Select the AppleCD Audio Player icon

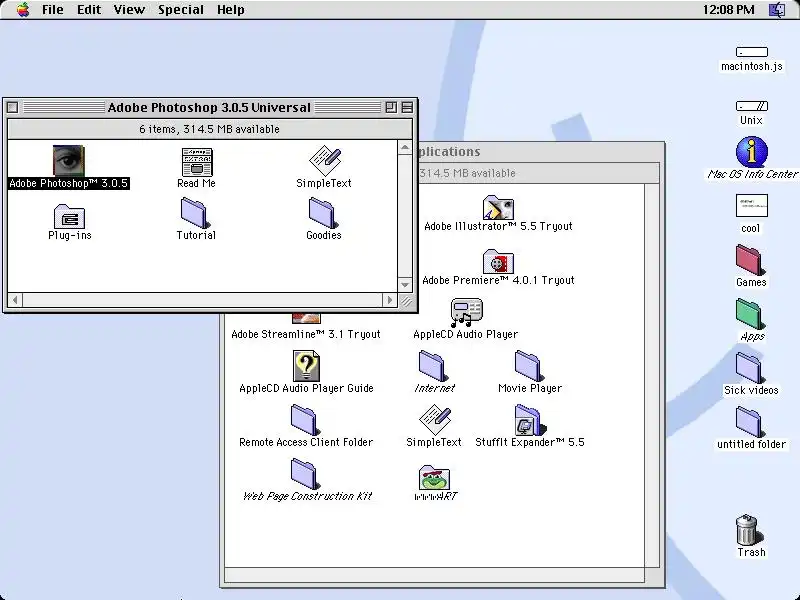(x=466, y=312)
